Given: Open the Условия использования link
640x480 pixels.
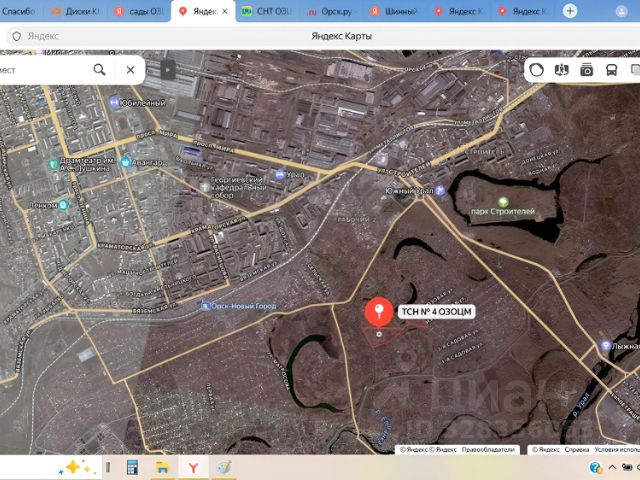Looking at the screenshot, I should (617, 449).
